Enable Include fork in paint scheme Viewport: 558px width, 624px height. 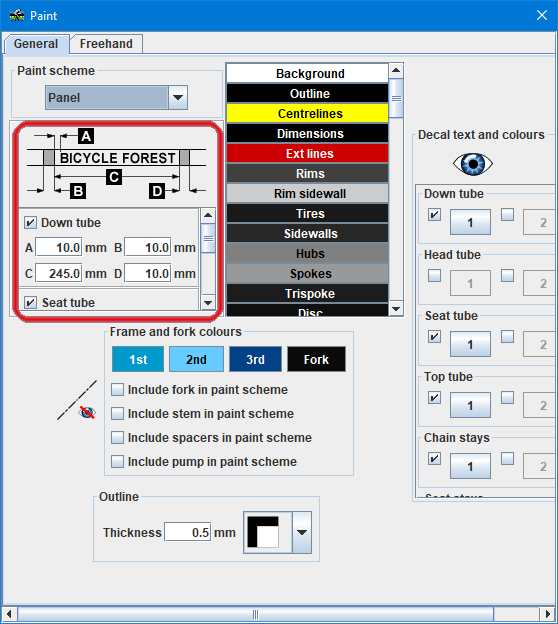117,390
